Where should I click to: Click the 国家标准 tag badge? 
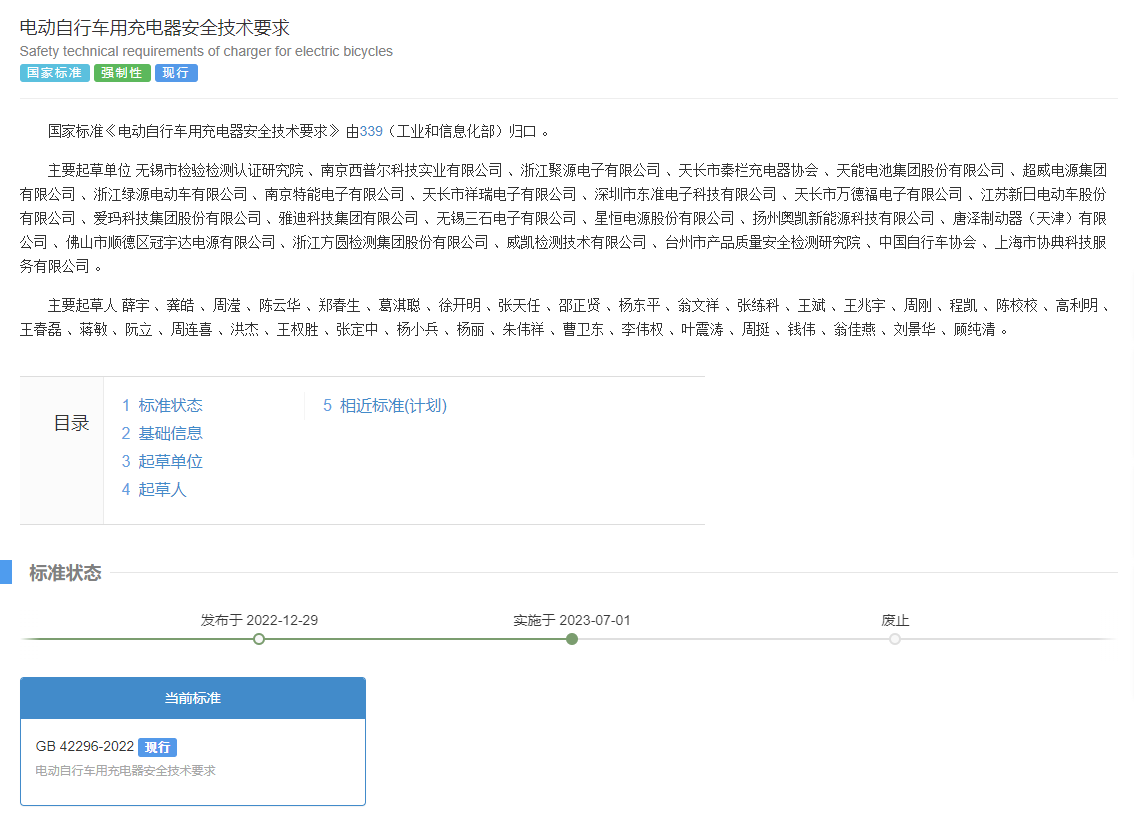click(x=54, y=73)
